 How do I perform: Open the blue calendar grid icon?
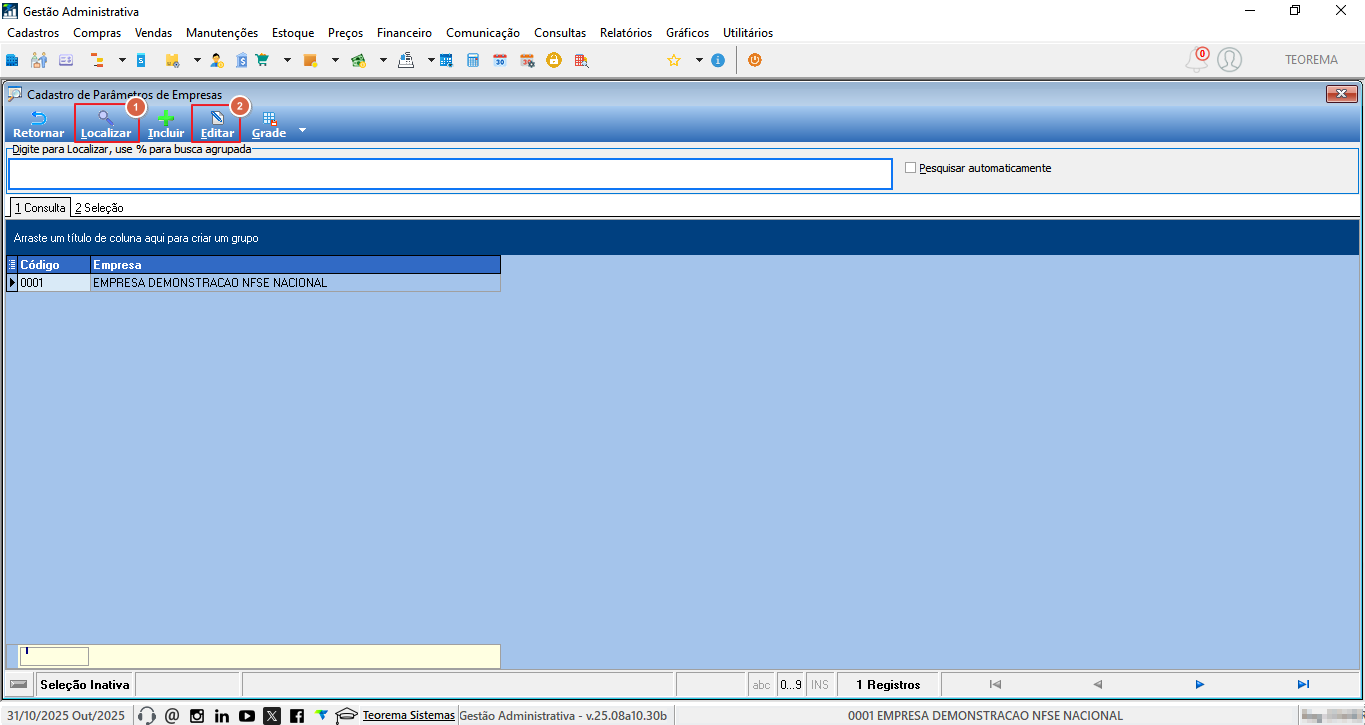[x=446, y=60]
